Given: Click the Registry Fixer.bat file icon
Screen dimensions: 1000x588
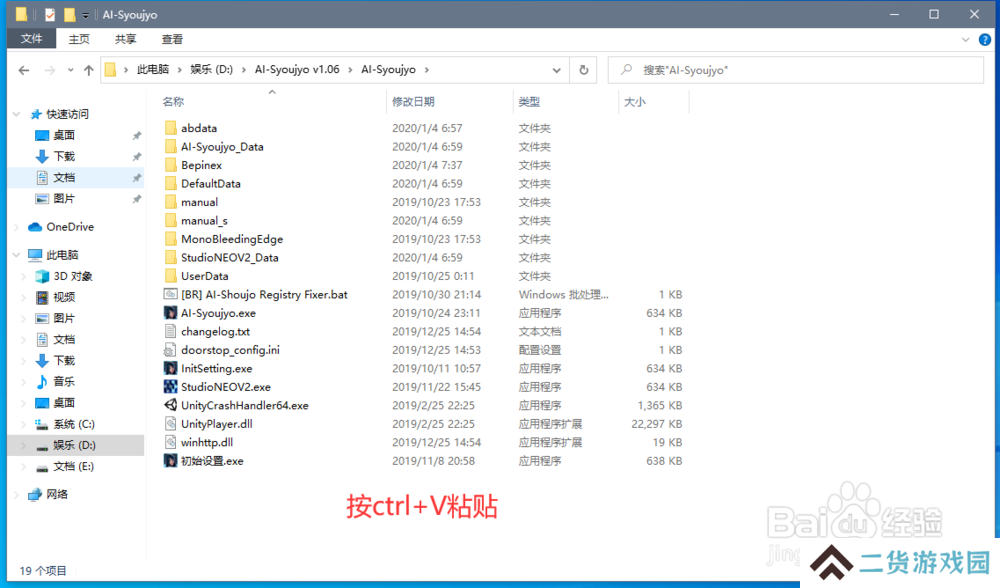Looking at the screenshot, I should [x=170, y=295].
